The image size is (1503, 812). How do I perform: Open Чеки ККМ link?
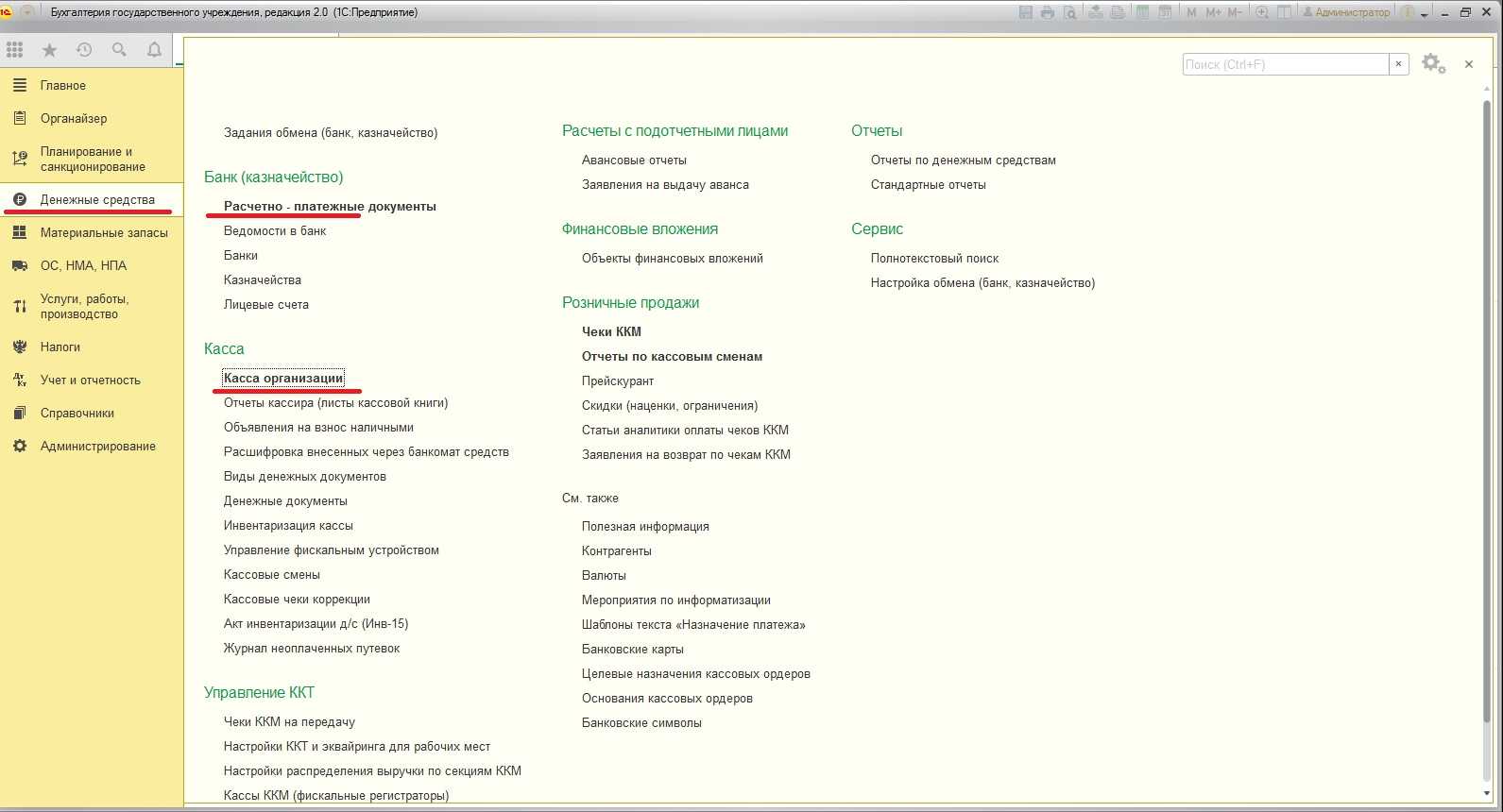tap(611, 331)
